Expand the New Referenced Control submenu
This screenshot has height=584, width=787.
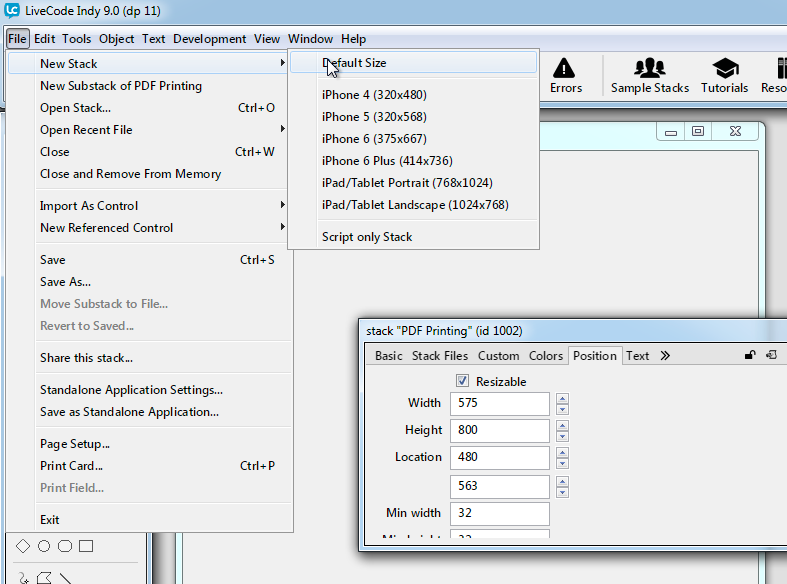283,227
